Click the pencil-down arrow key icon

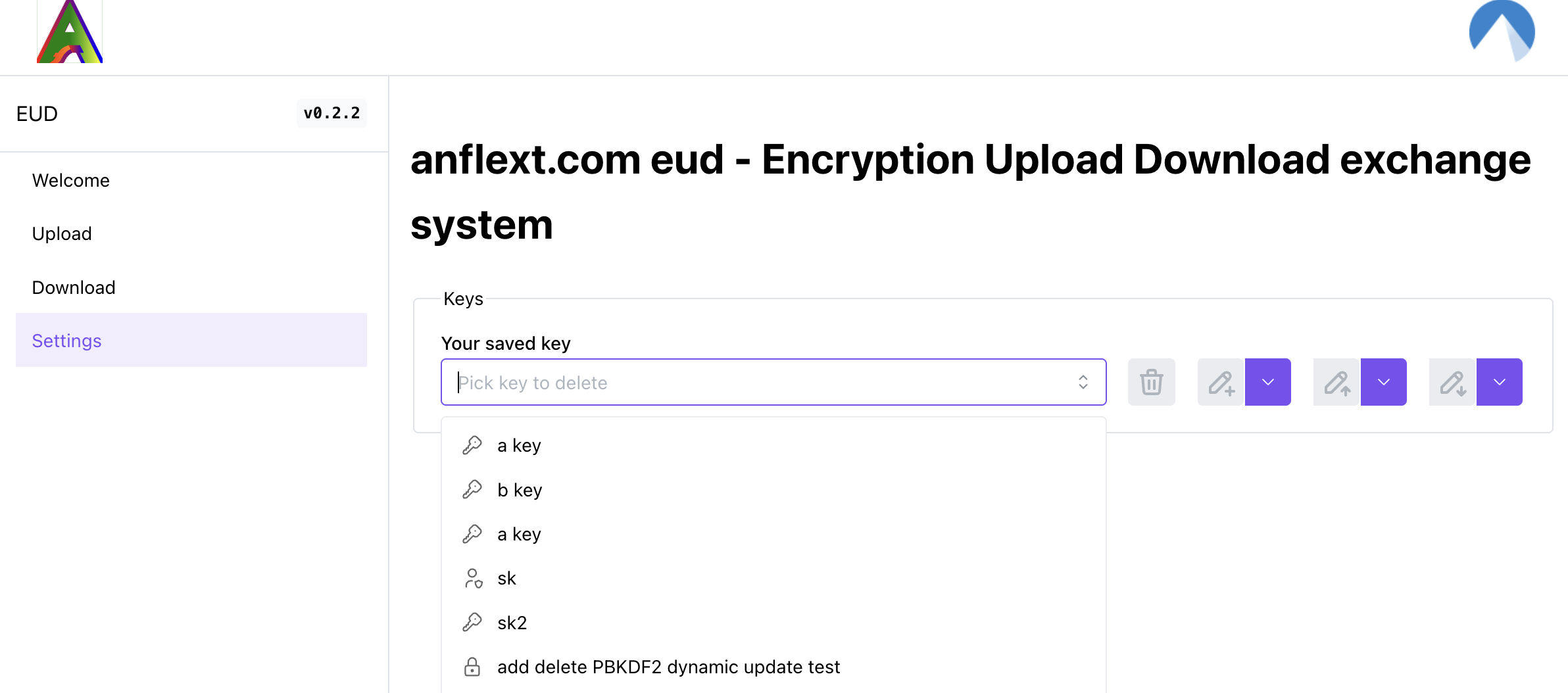(x=1452, y=382)
